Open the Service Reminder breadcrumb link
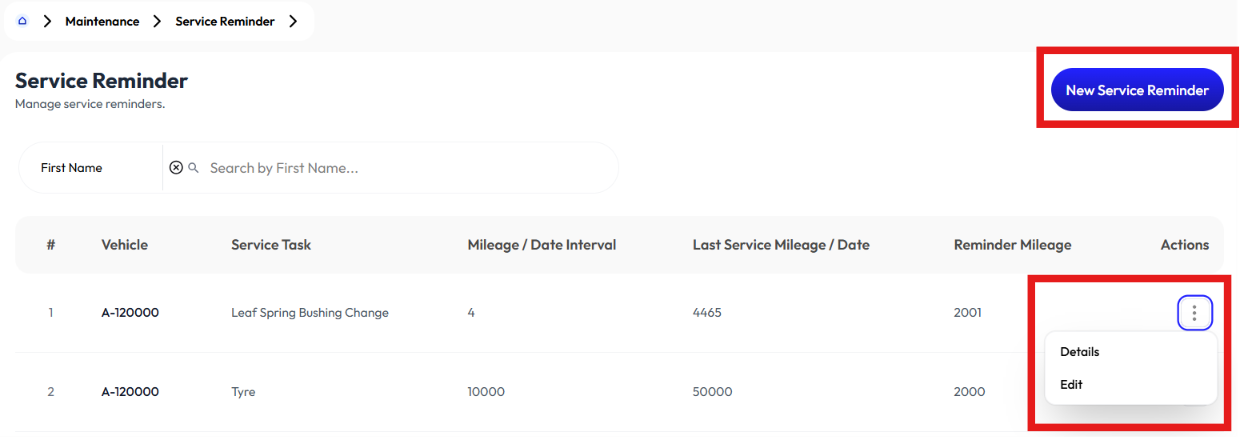This screenshot has height=437, width=1240. coord(225,21)
